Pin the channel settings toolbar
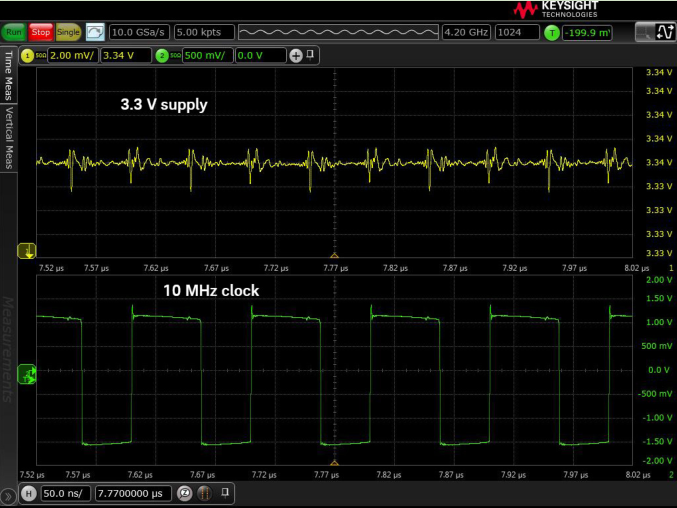 point(310,55)
